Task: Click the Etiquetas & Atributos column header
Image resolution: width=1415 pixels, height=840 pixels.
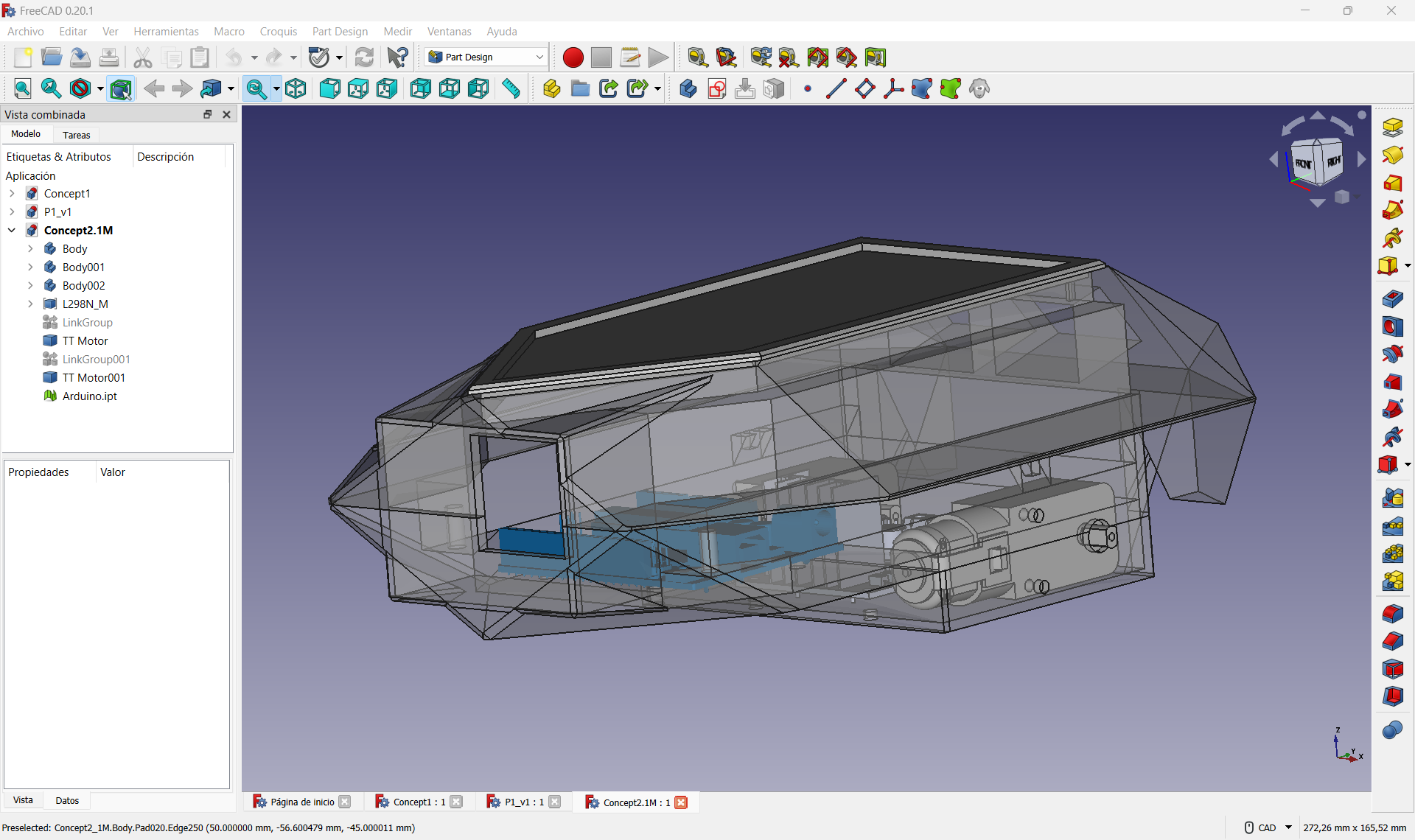Action: coord(59,157)
